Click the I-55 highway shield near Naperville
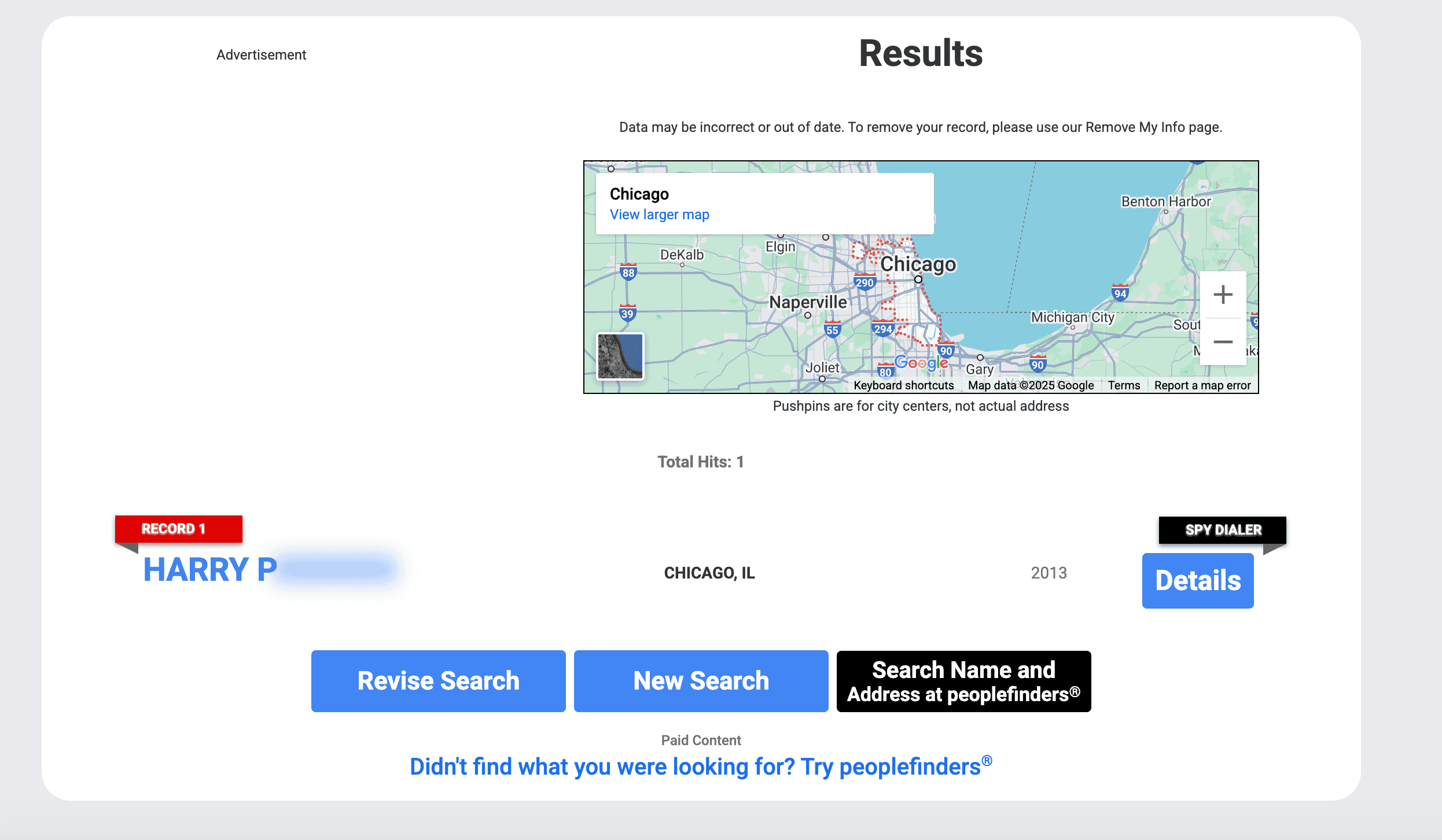Screen dimensions: 1442x840 pos(832,330)
